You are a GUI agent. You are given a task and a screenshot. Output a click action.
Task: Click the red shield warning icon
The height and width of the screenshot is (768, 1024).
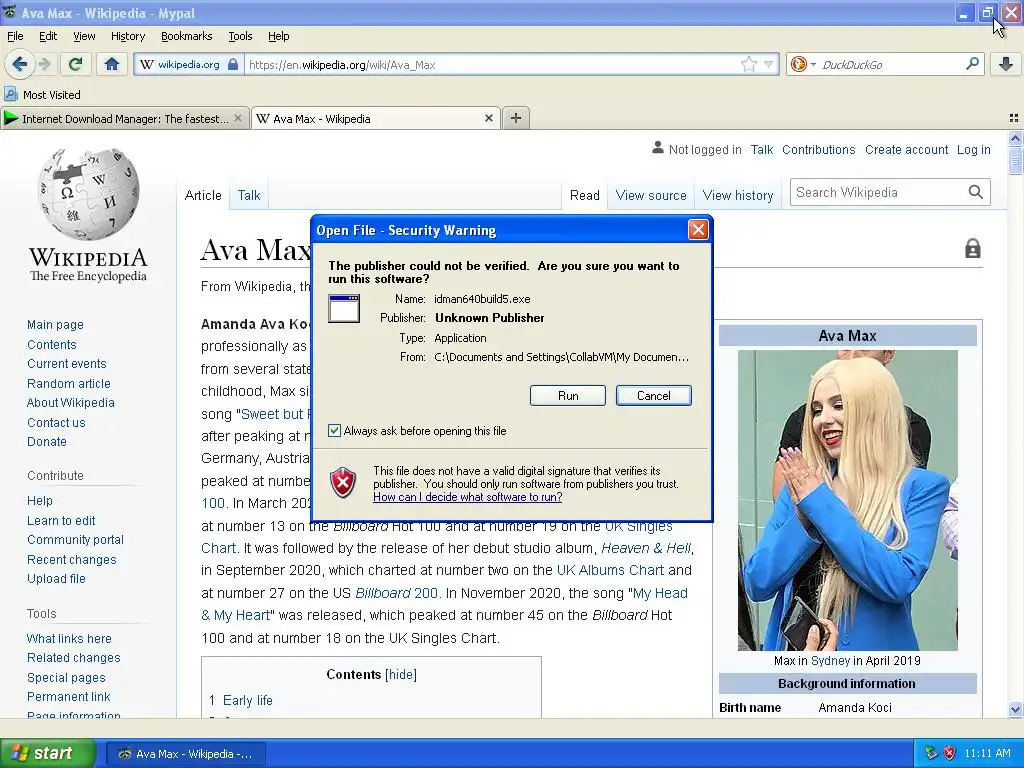pyautogui.click(x=343, y=483)
